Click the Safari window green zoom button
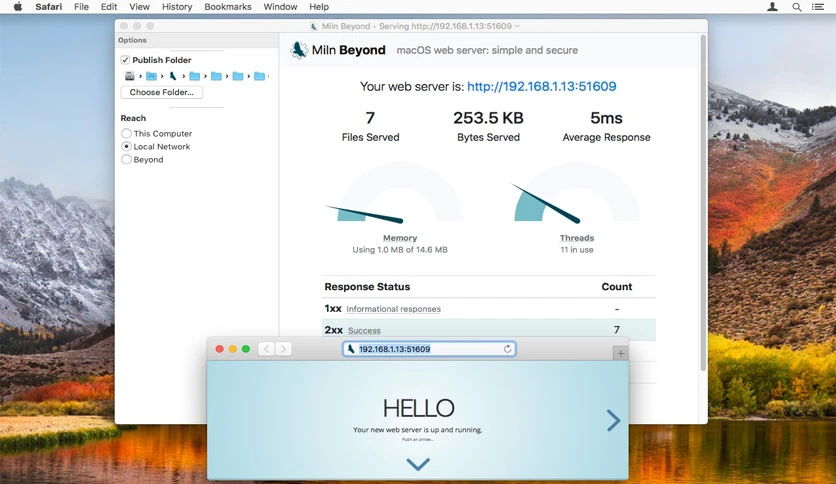 [x=246, y=349]
